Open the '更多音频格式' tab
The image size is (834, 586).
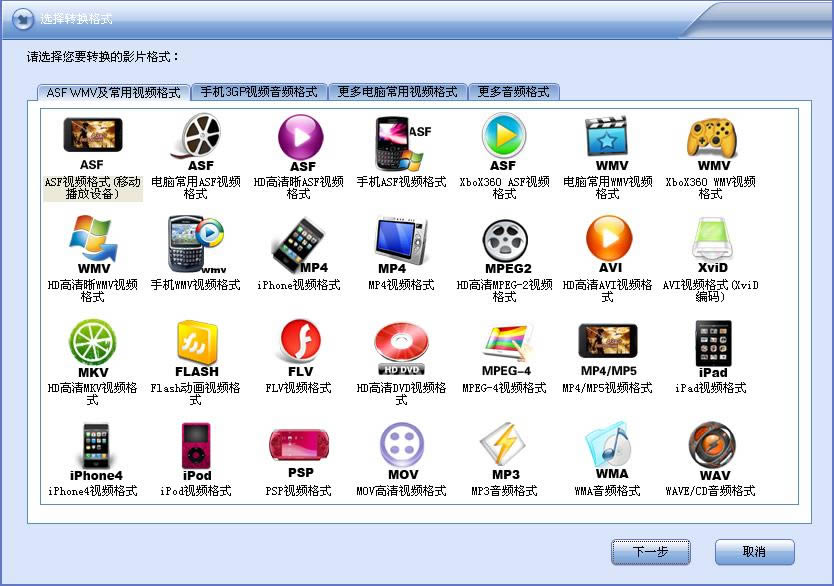(x=513, y=92)
